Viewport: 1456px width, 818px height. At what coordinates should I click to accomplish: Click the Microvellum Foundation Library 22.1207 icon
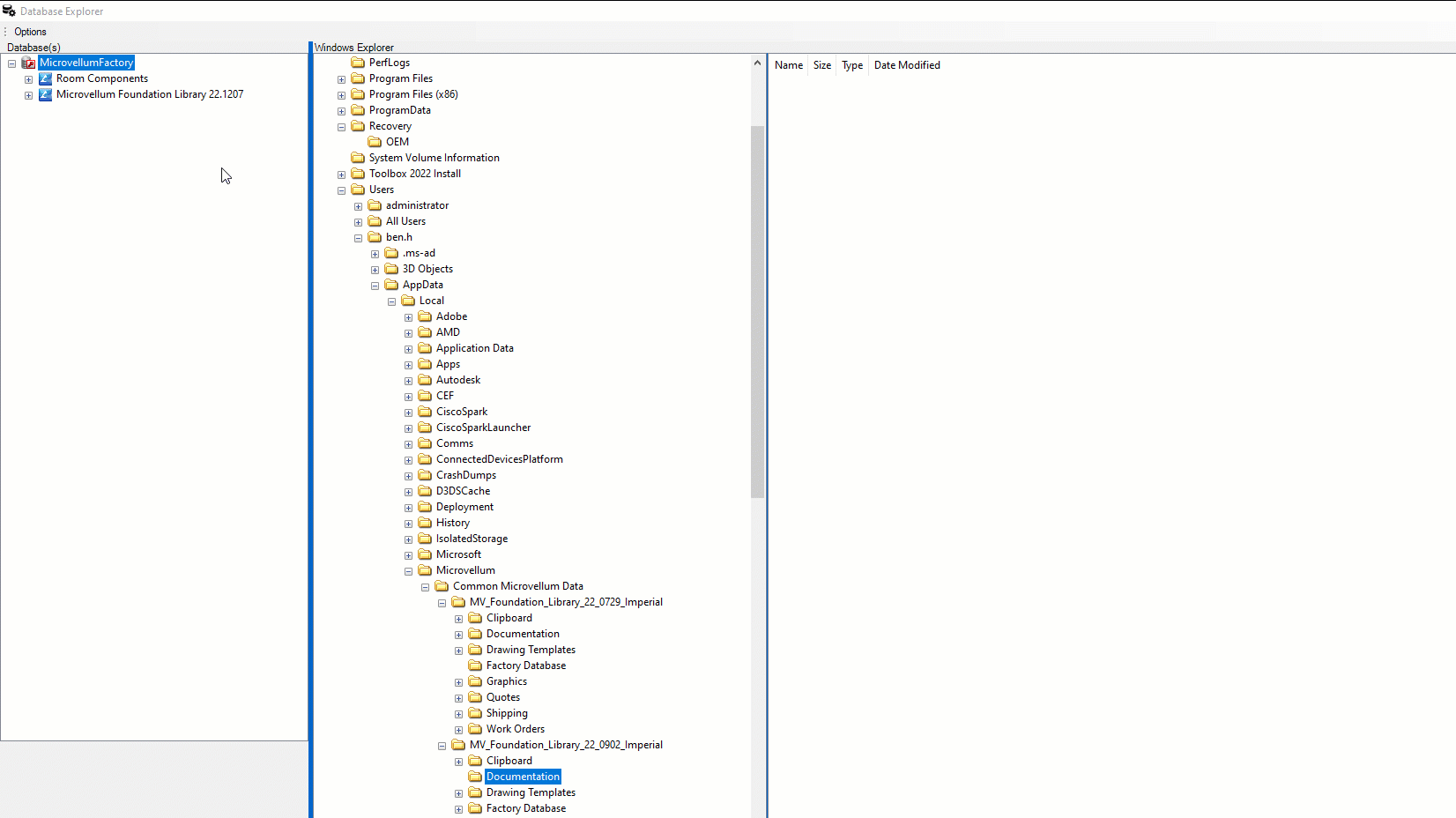(x=45, y=94)
